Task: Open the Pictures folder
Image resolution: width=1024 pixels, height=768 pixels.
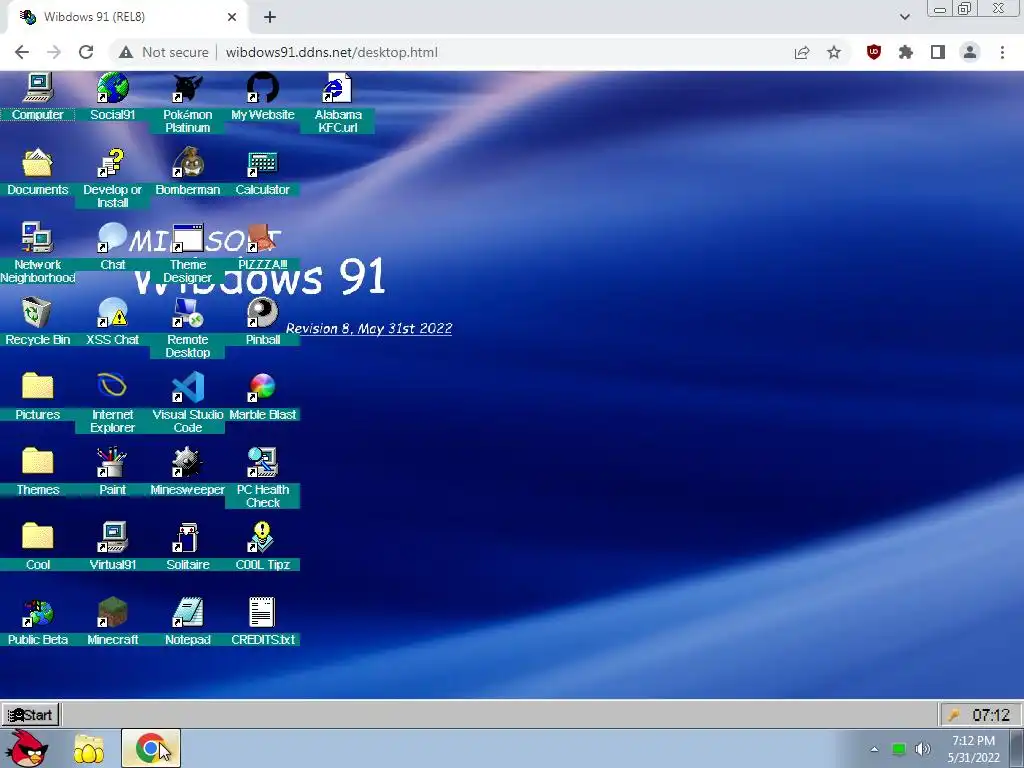Action: click(37, 396)
